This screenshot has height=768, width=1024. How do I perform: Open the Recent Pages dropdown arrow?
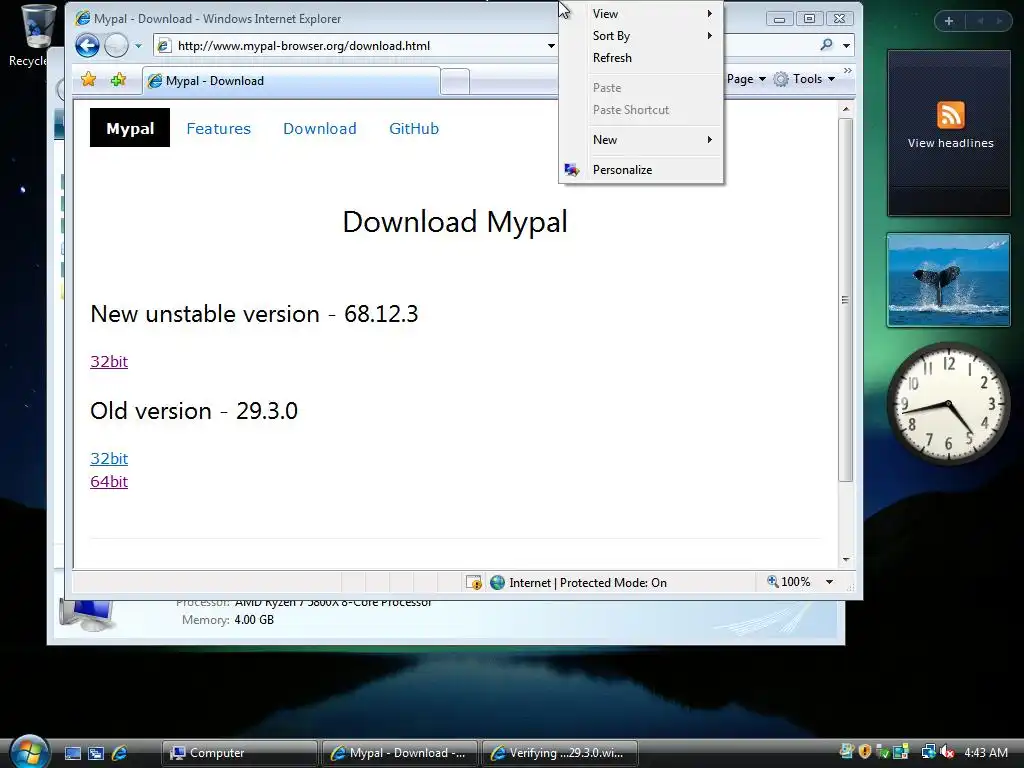138,46
